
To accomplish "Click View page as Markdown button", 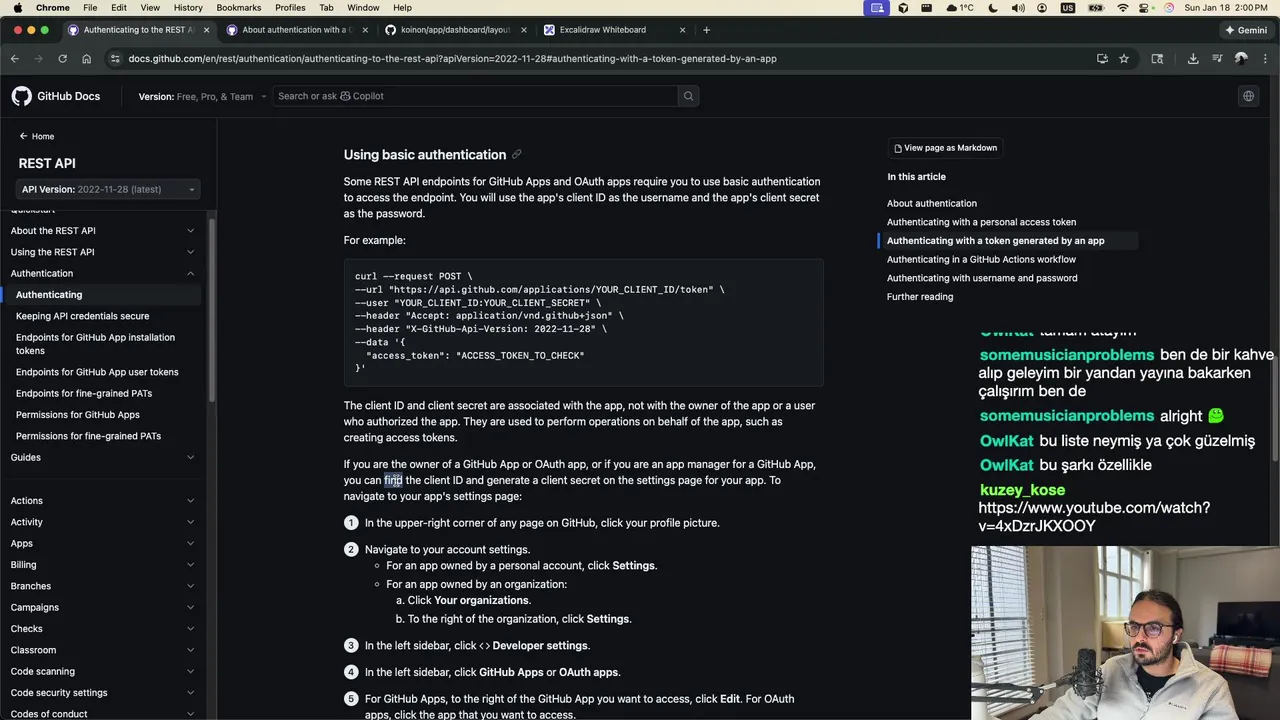I will coord(945,148).
